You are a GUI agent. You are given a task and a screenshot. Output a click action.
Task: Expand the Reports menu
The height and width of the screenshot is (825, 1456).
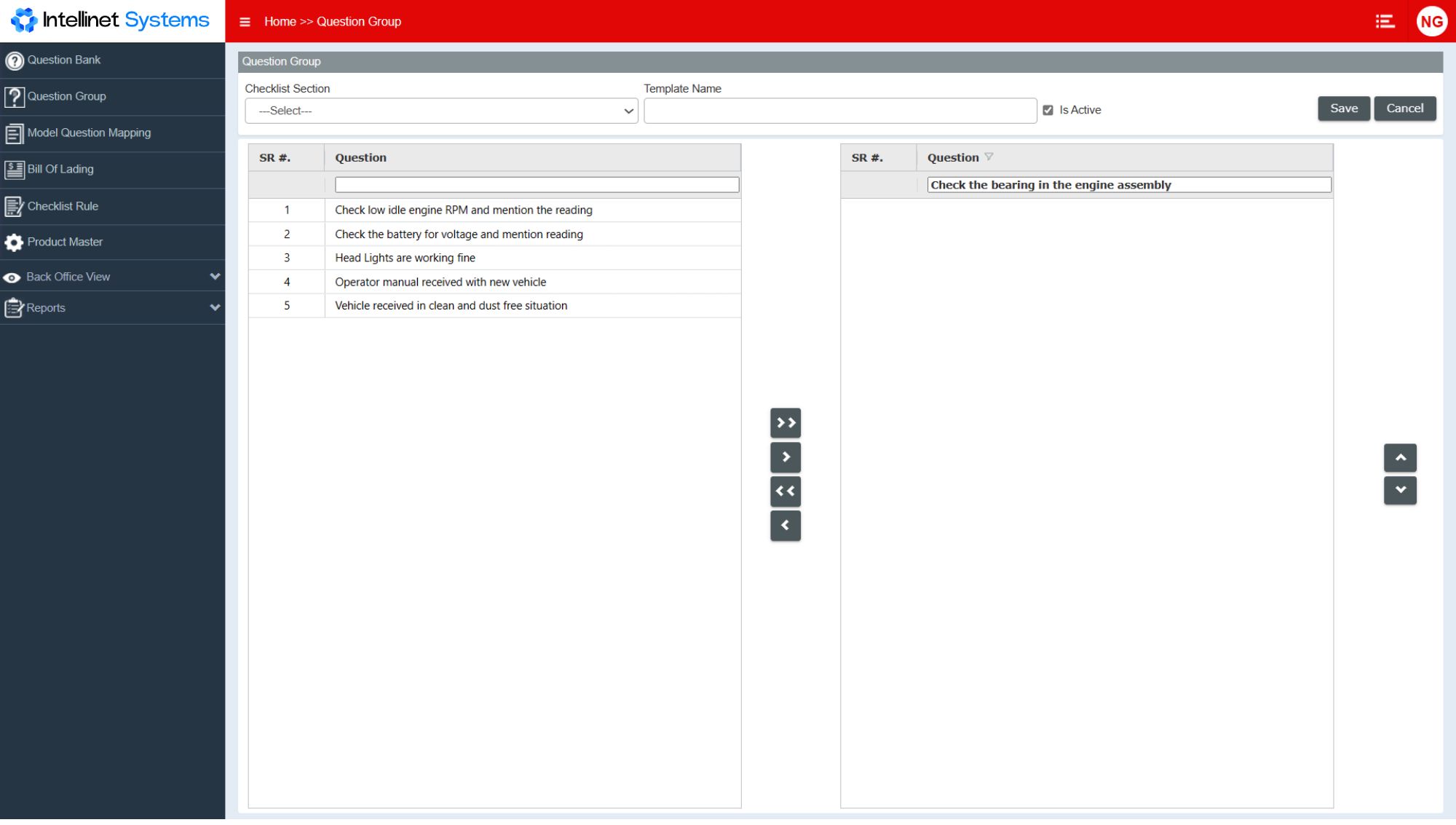pyautogui.click(x=46, y=307)
